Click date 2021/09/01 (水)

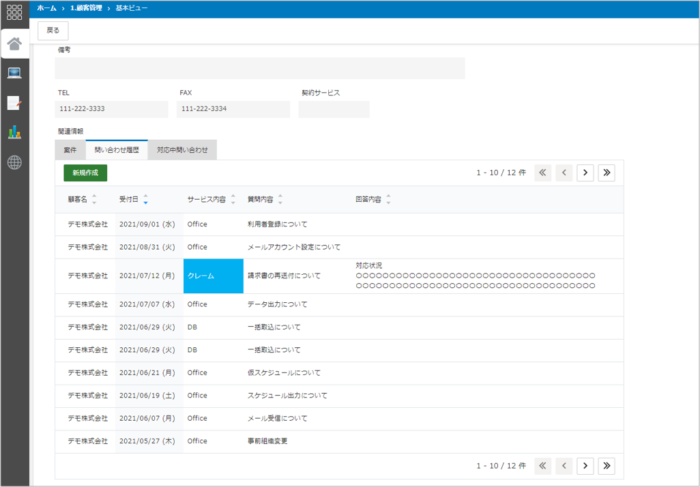[x=147, y=225]
